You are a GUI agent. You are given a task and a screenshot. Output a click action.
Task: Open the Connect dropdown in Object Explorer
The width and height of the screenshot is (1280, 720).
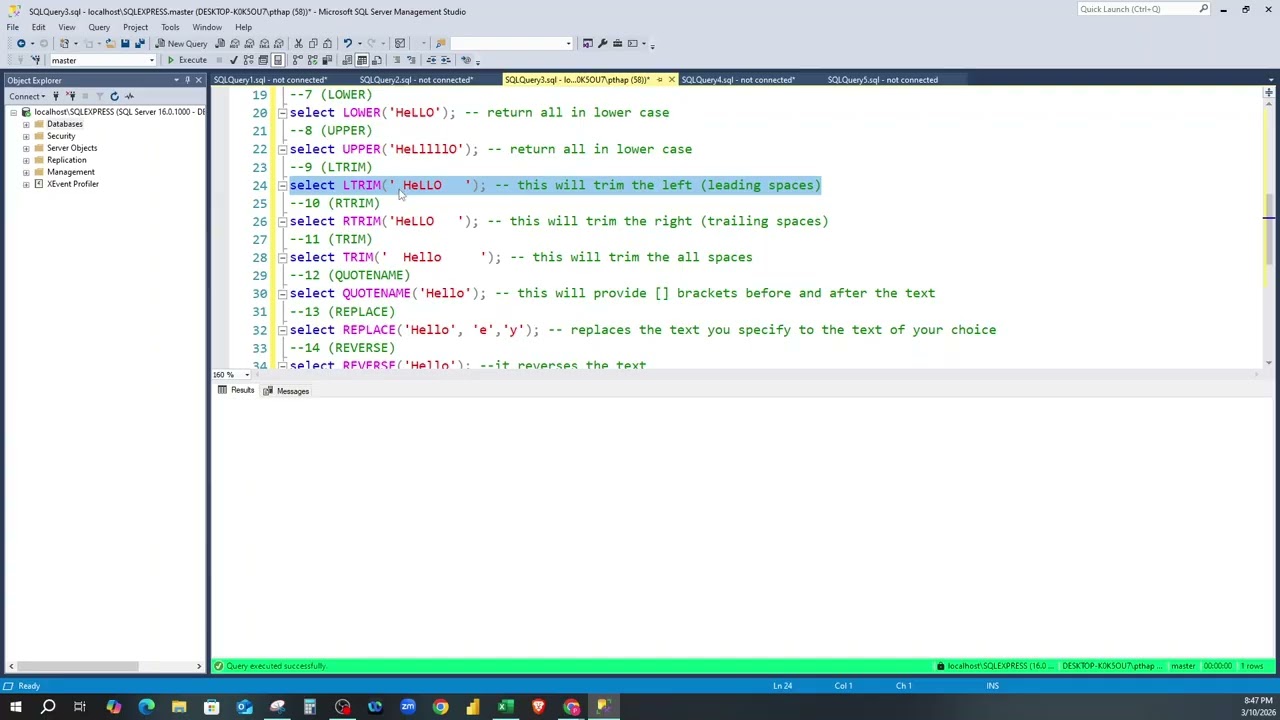29,96
